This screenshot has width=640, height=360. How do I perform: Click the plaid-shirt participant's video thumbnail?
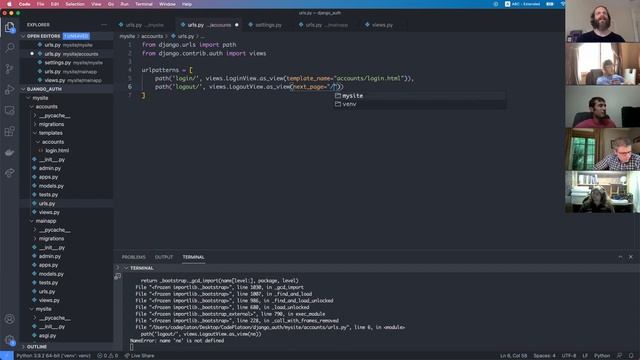[x=602, y=149]
